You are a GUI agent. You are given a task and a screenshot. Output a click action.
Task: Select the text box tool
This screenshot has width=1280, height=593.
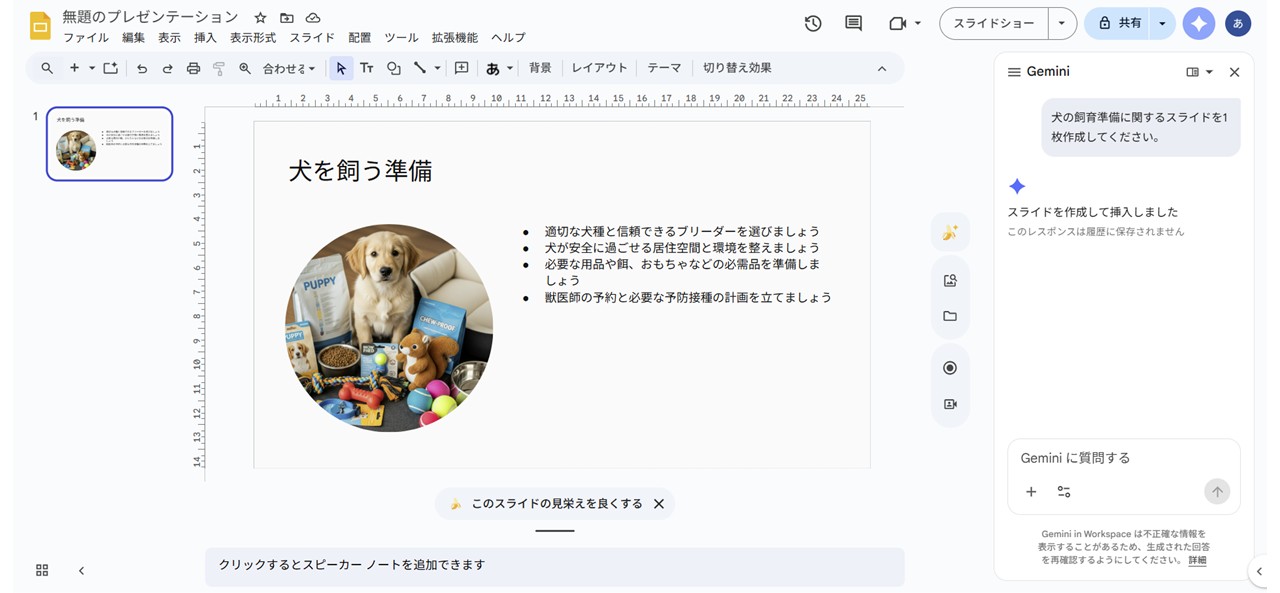point(367,68)
